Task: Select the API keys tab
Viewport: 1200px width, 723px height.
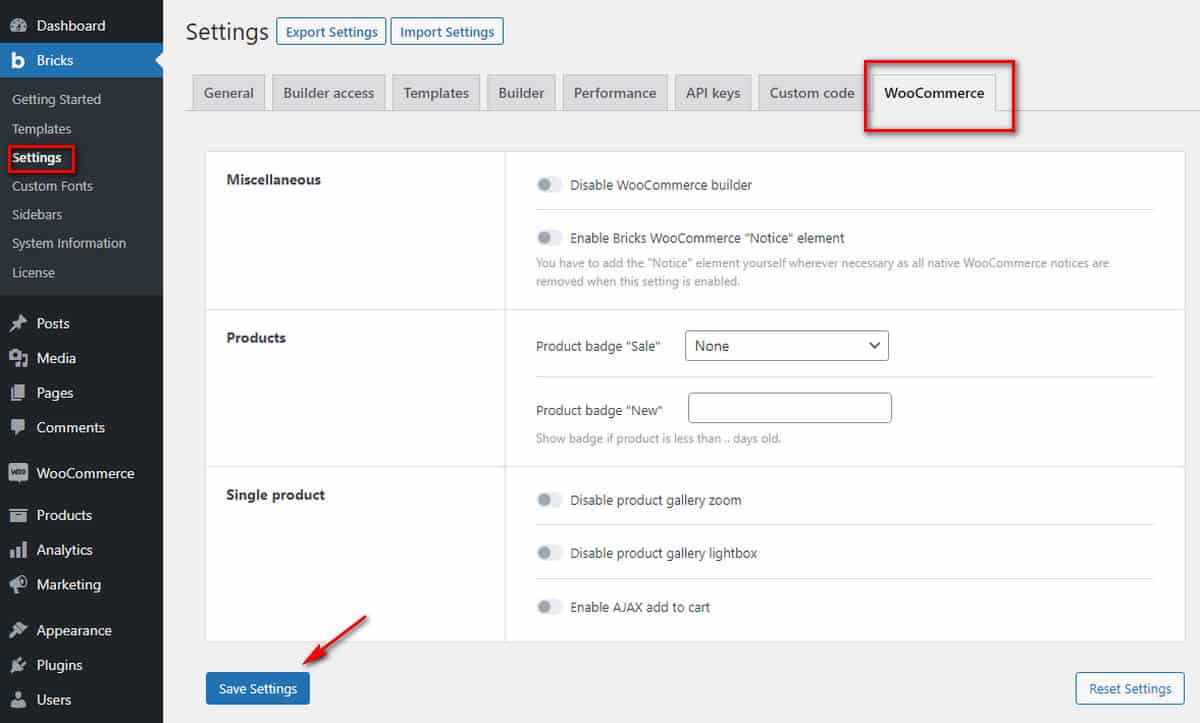Action: [x=713, y=93]
